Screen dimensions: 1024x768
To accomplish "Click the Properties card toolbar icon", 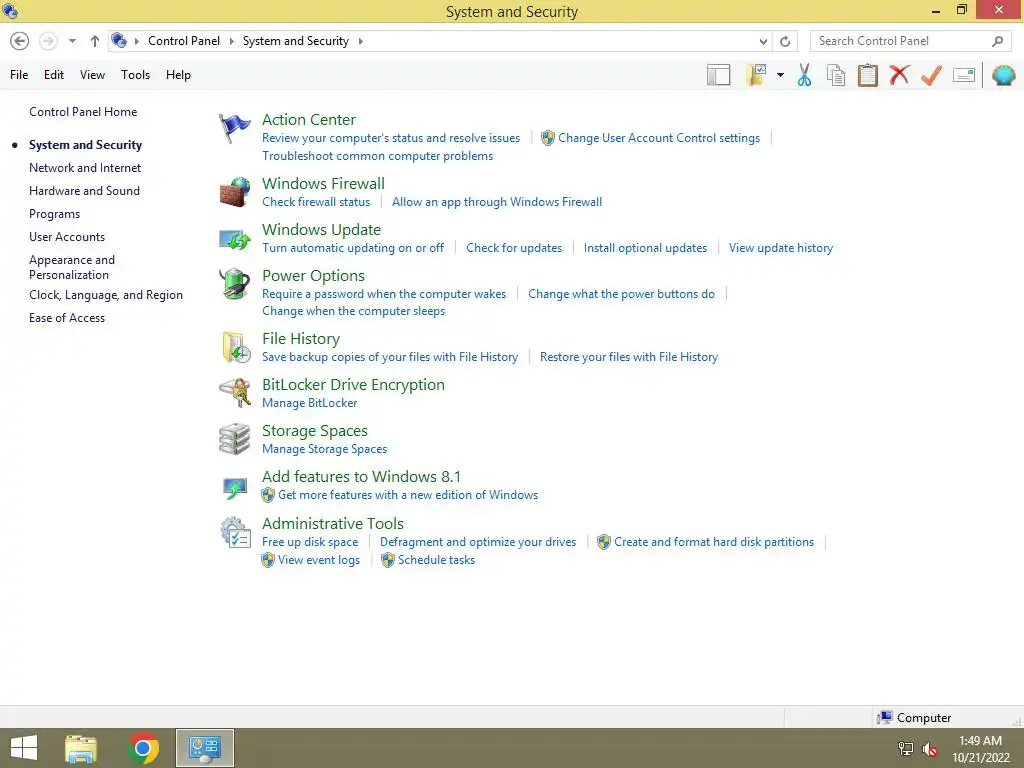I will [x=964, y=75].
